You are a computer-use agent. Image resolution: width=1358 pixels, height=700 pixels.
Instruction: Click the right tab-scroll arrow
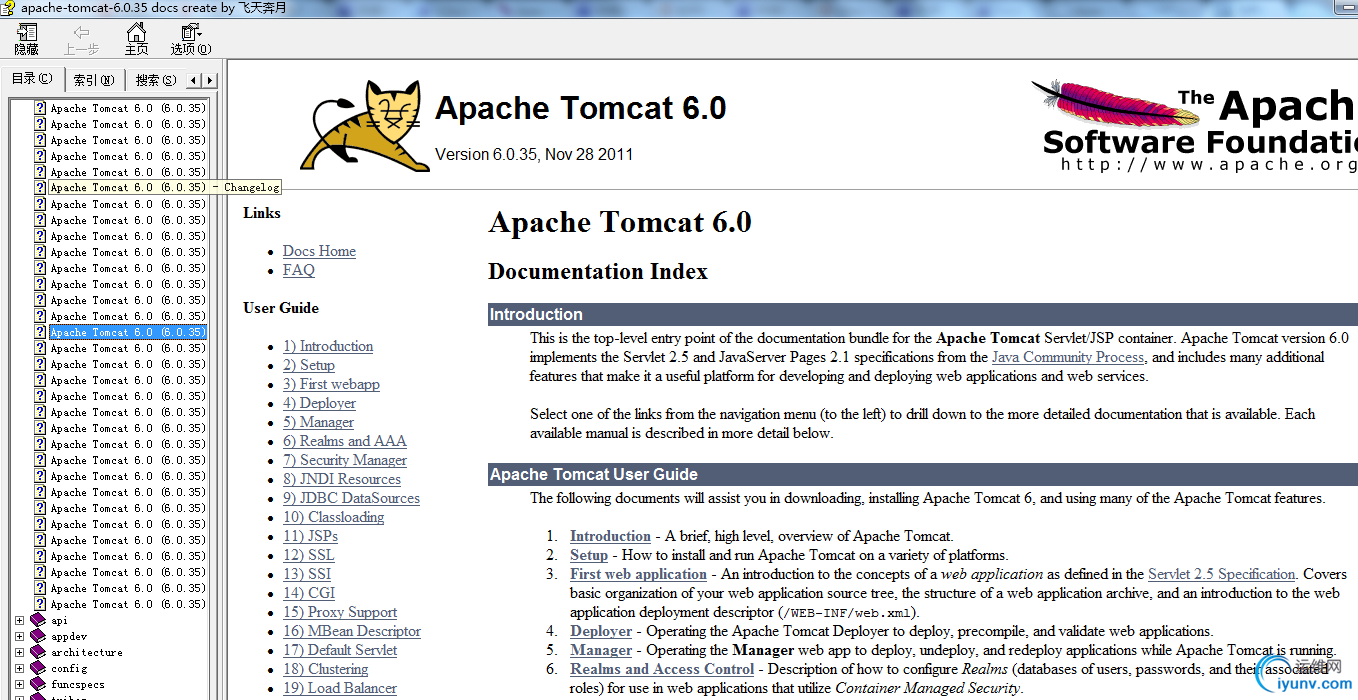210,80
